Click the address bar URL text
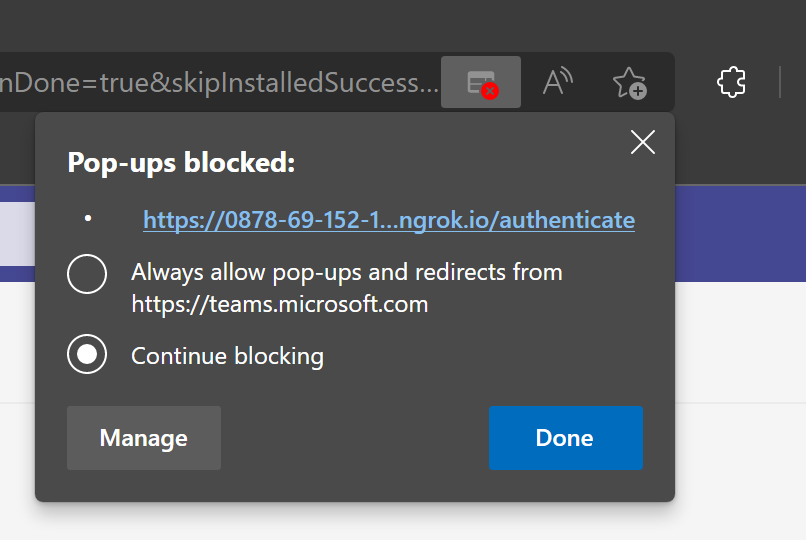Screen dimensions: 806x540 pyautogui.click(x=218, y=82)
